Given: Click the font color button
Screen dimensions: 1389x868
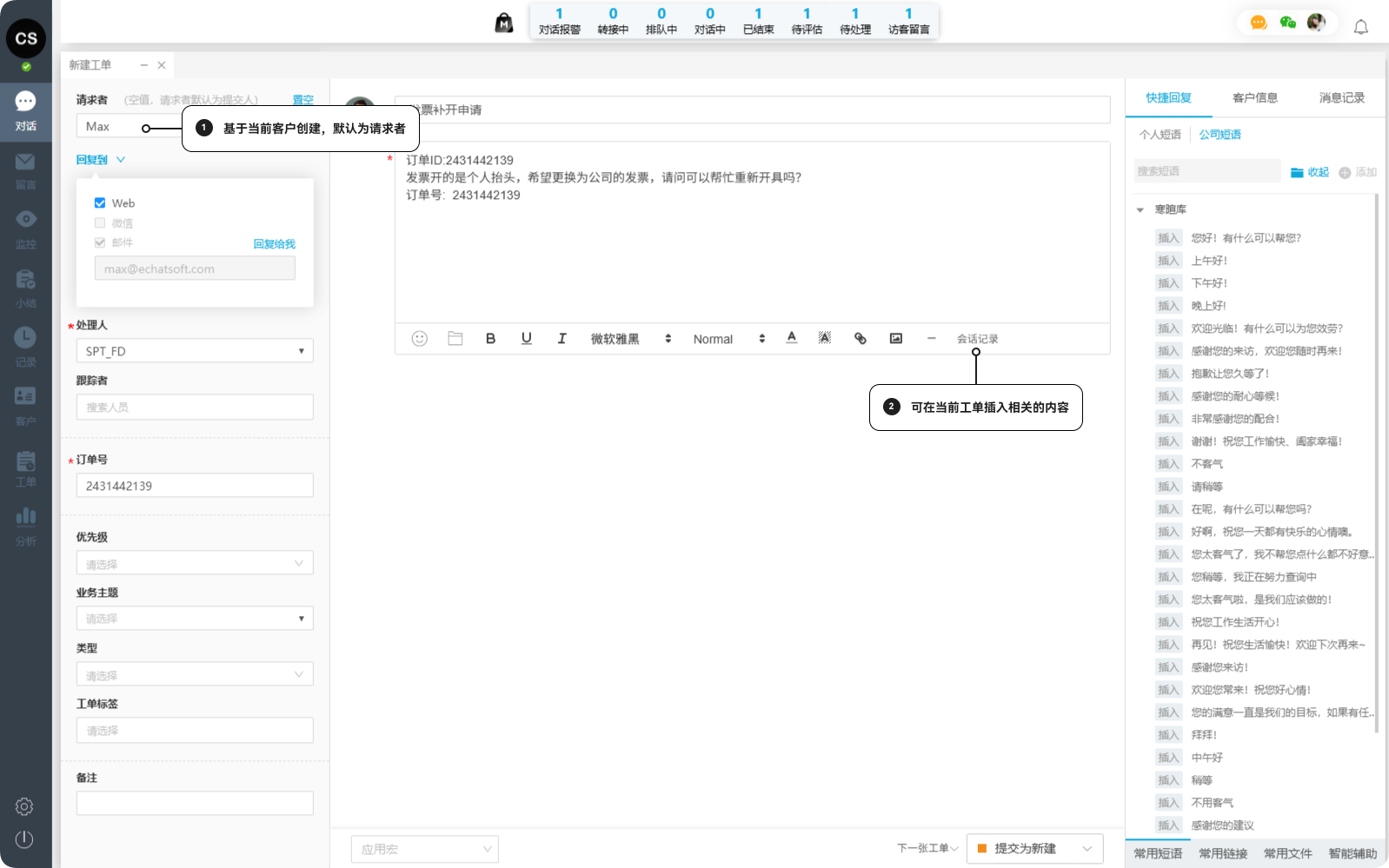Looking at the screenshot, I should coord(791,338).
